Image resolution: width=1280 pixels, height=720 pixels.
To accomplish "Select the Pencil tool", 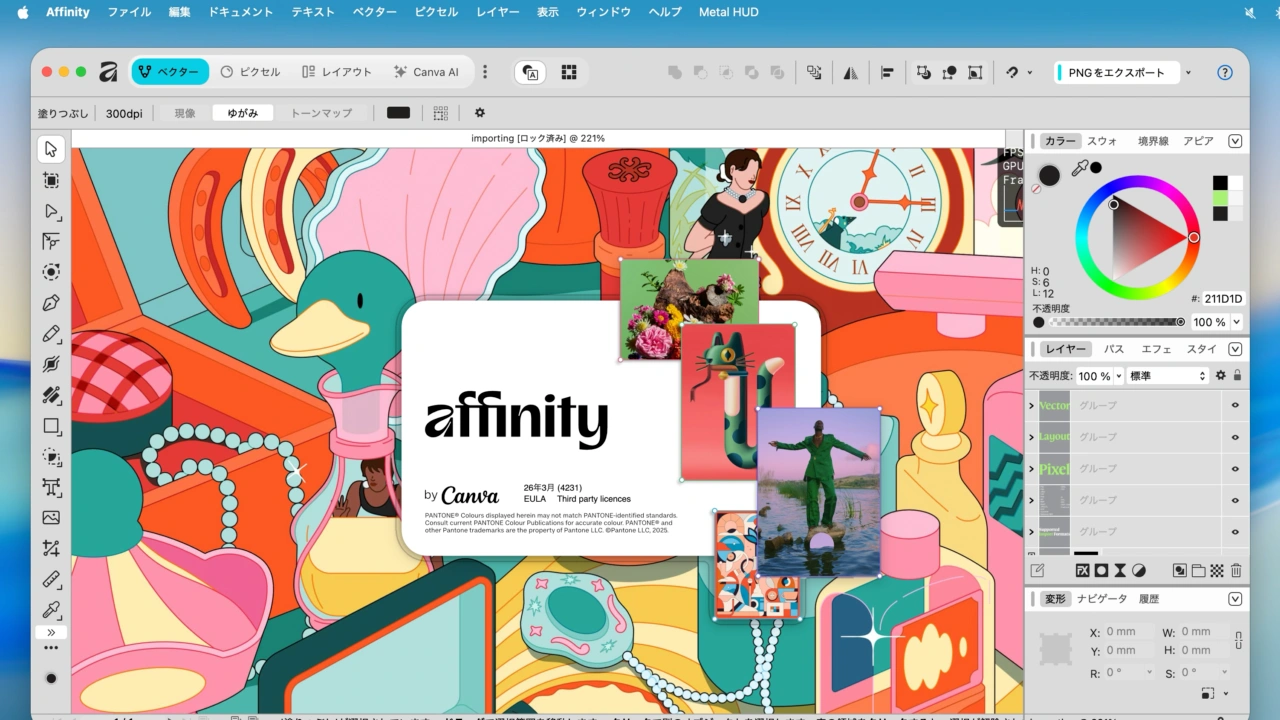I will coord(51,334).
